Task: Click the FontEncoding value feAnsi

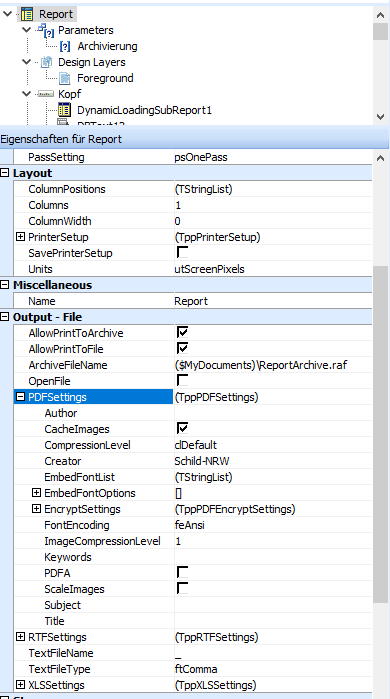Action: click(x=190, y=525)
